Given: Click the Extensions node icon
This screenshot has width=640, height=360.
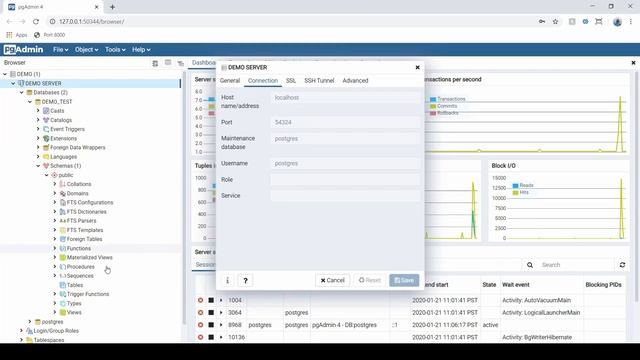Looking at the screenshot, I should 46,138.
